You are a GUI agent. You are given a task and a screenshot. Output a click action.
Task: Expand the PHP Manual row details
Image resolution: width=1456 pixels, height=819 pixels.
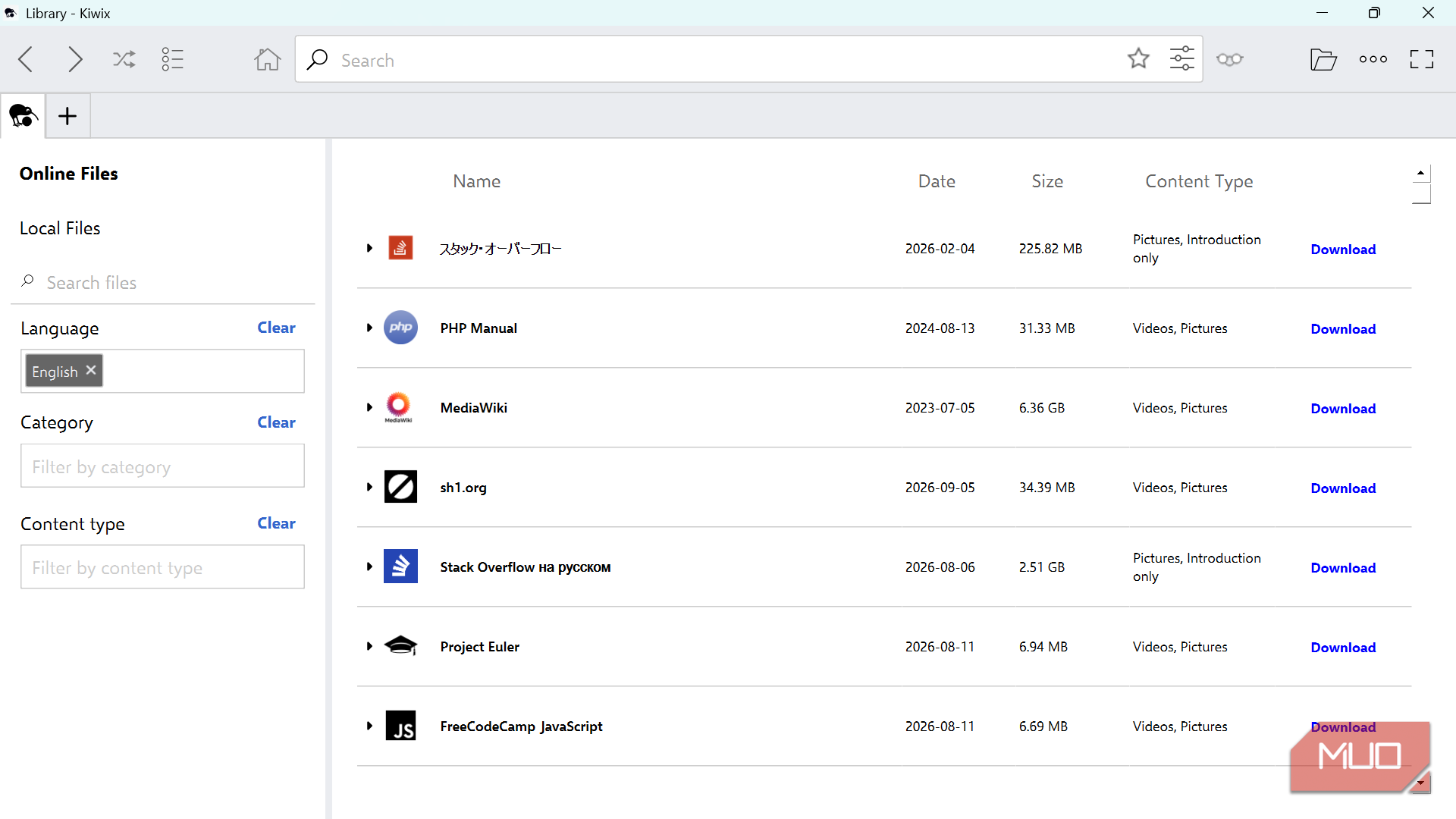click(369, 328)
